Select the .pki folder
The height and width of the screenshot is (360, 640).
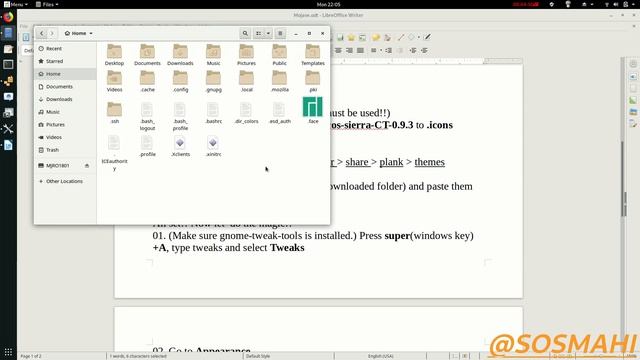tap(313, 81)
